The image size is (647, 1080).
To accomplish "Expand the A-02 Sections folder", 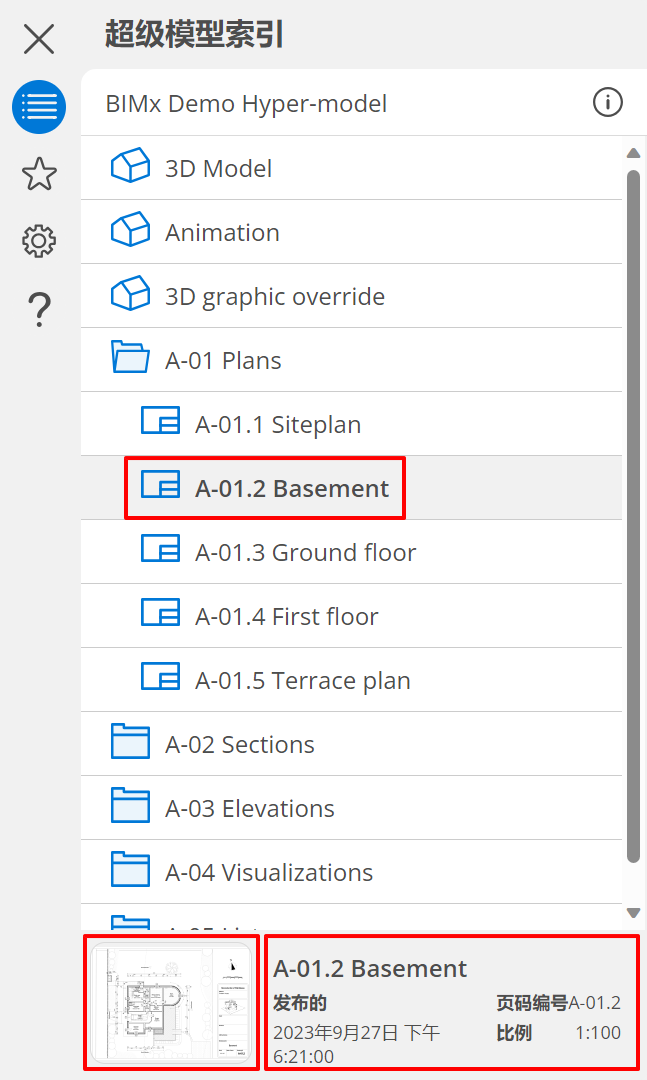I will (x=239, y=744).
